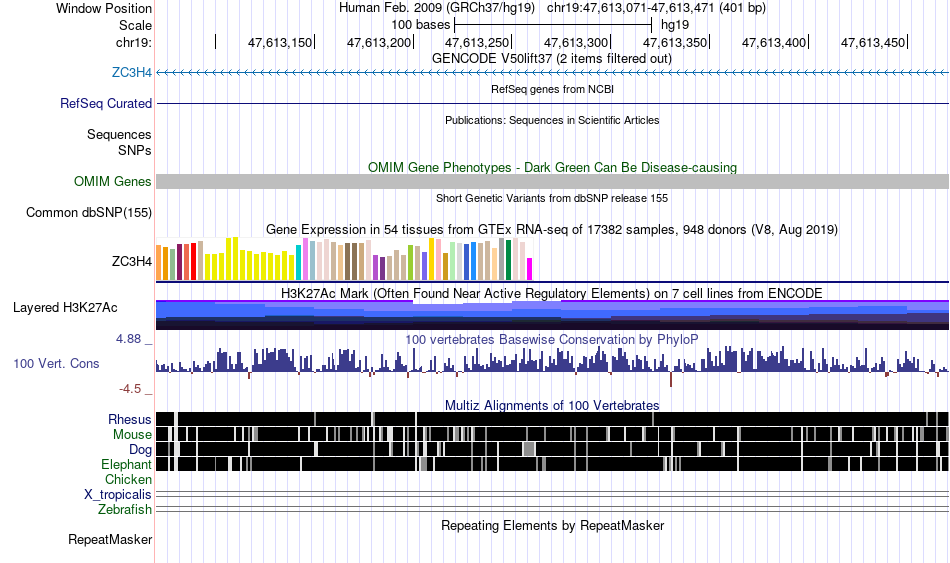Click the Rhesus alignment row label

[x=129, y=419]
